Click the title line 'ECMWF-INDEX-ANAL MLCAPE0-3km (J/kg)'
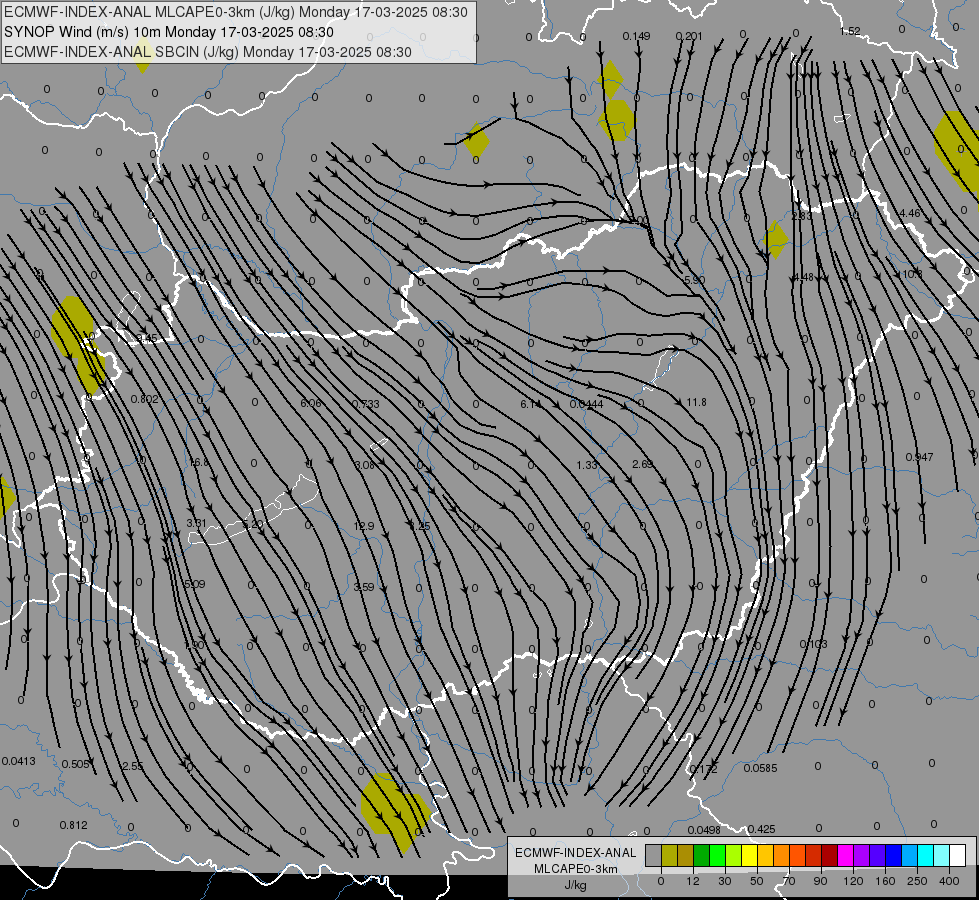This screenshot has height=900, width=979. click(235, 12)
